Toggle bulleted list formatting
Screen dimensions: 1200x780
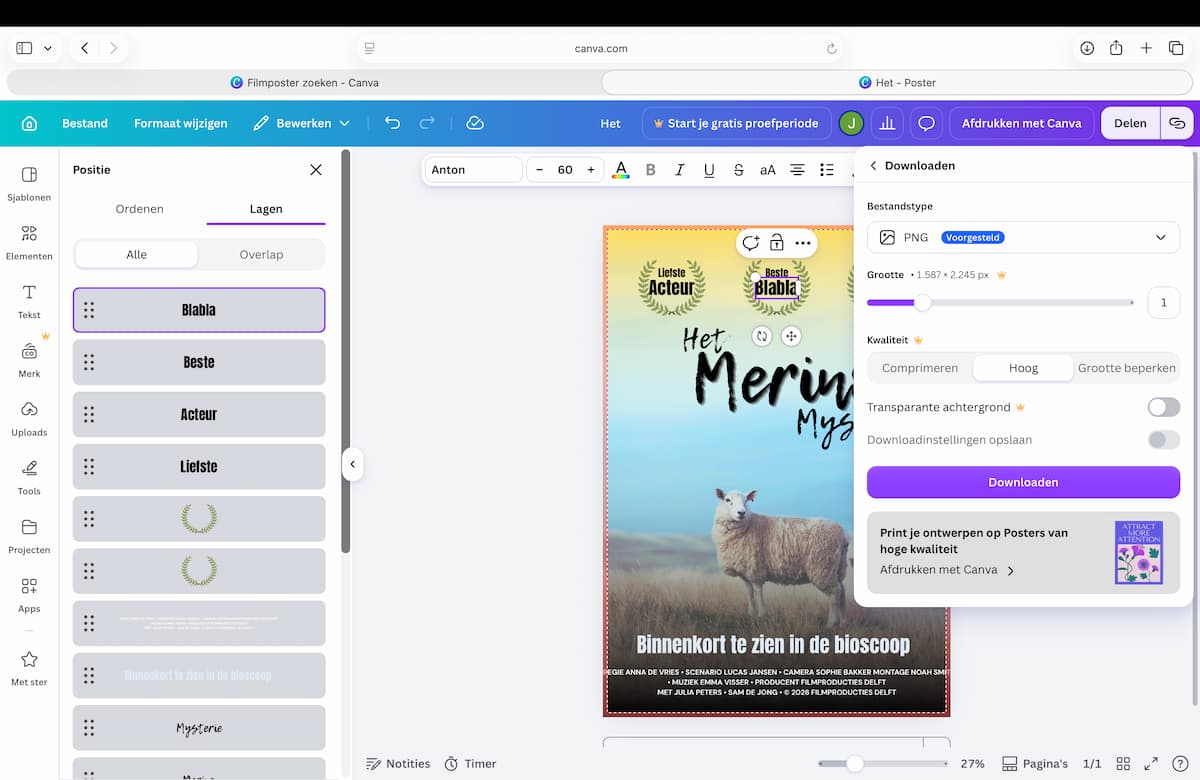coord(826,170)
